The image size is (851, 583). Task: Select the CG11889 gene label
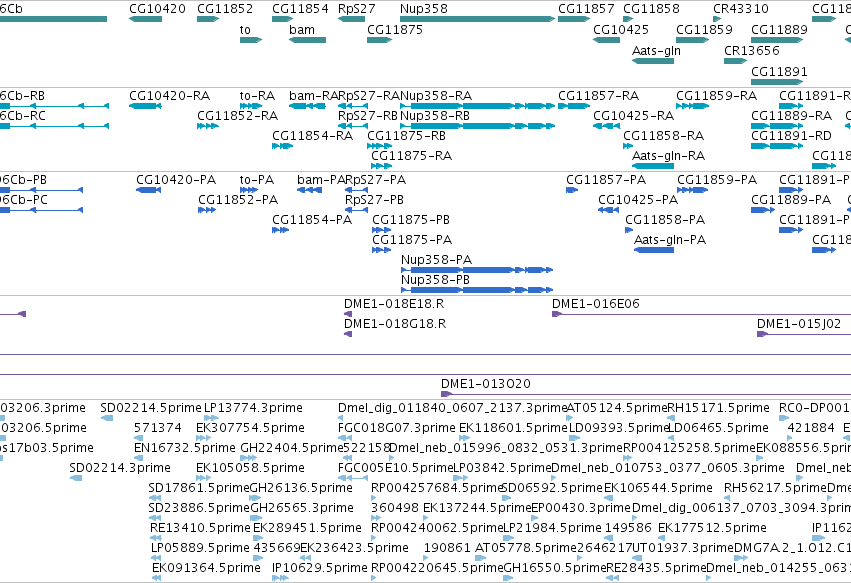779,30
